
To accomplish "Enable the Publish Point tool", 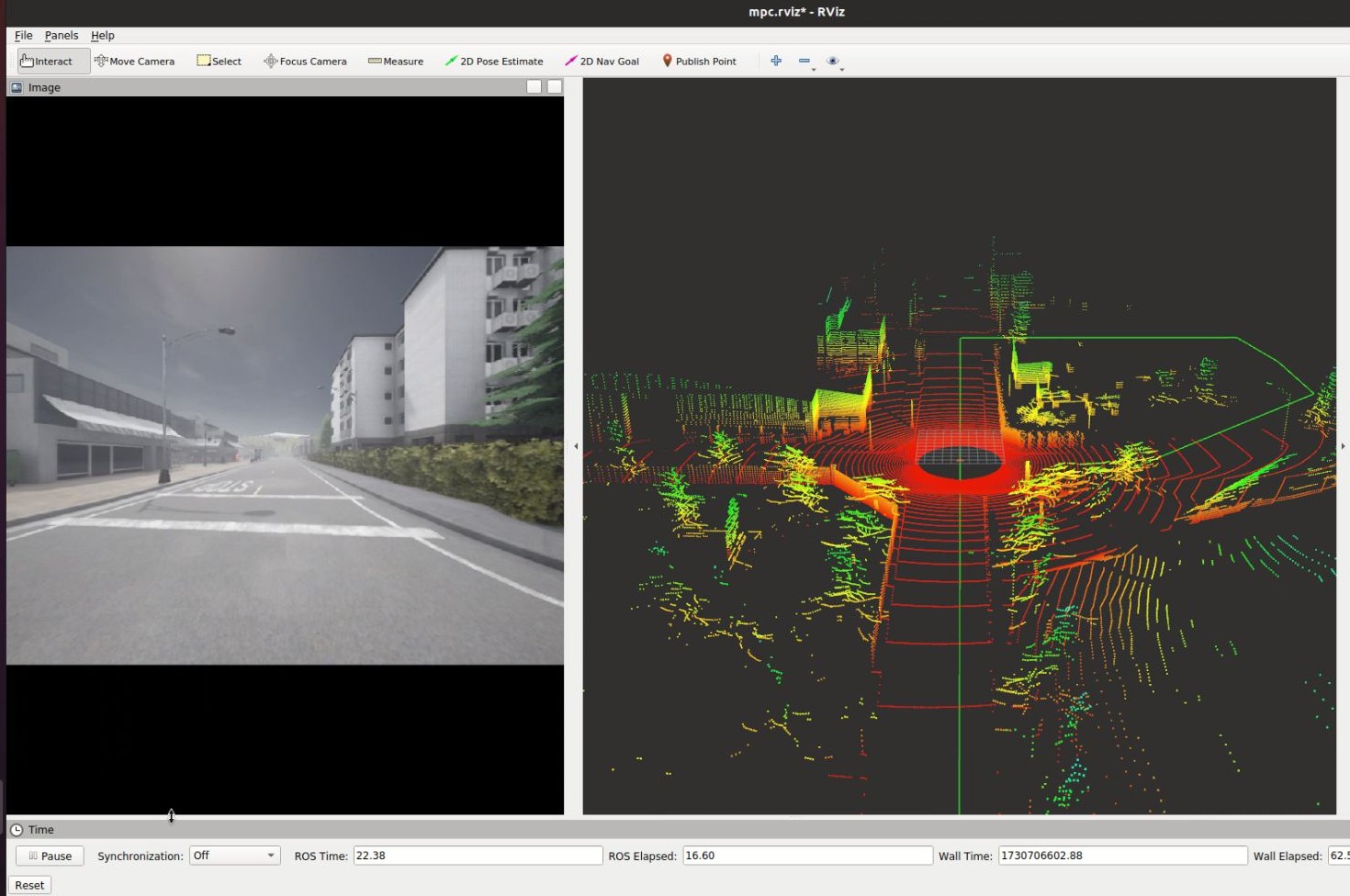I will pos(699,62).
